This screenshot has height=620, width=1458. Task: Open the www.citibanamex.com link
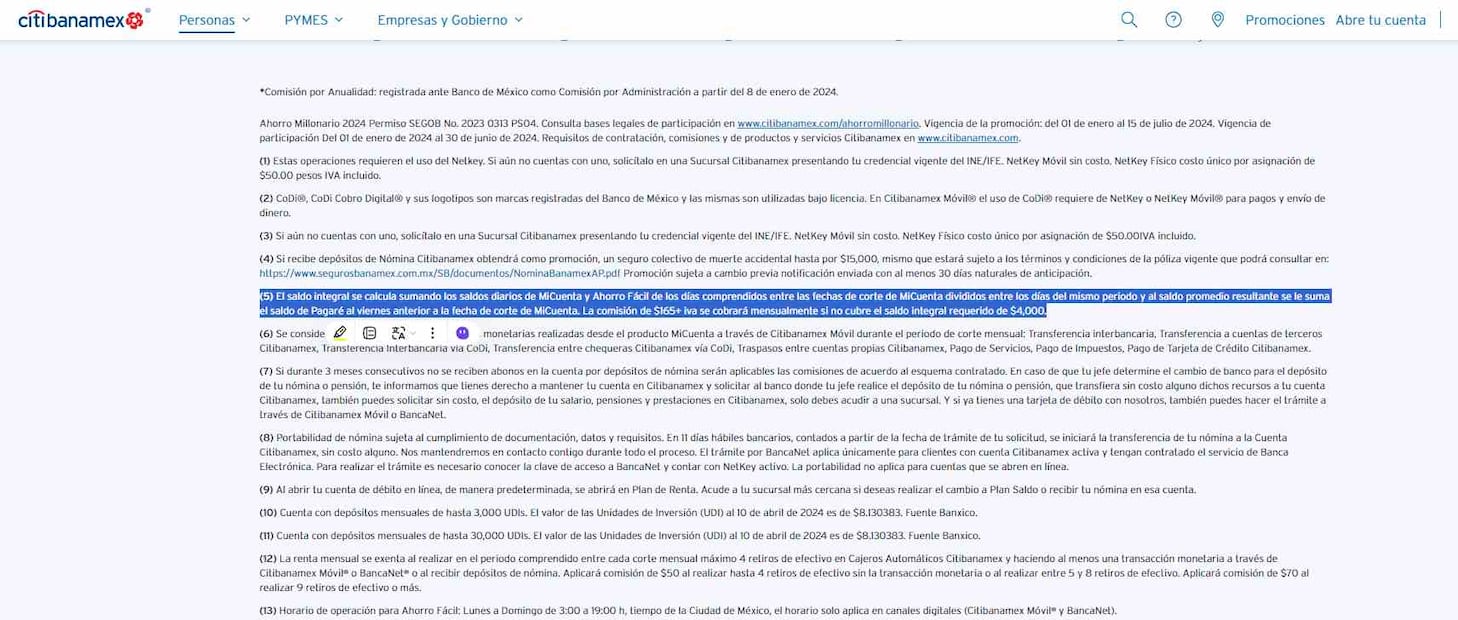coord(968,138)
